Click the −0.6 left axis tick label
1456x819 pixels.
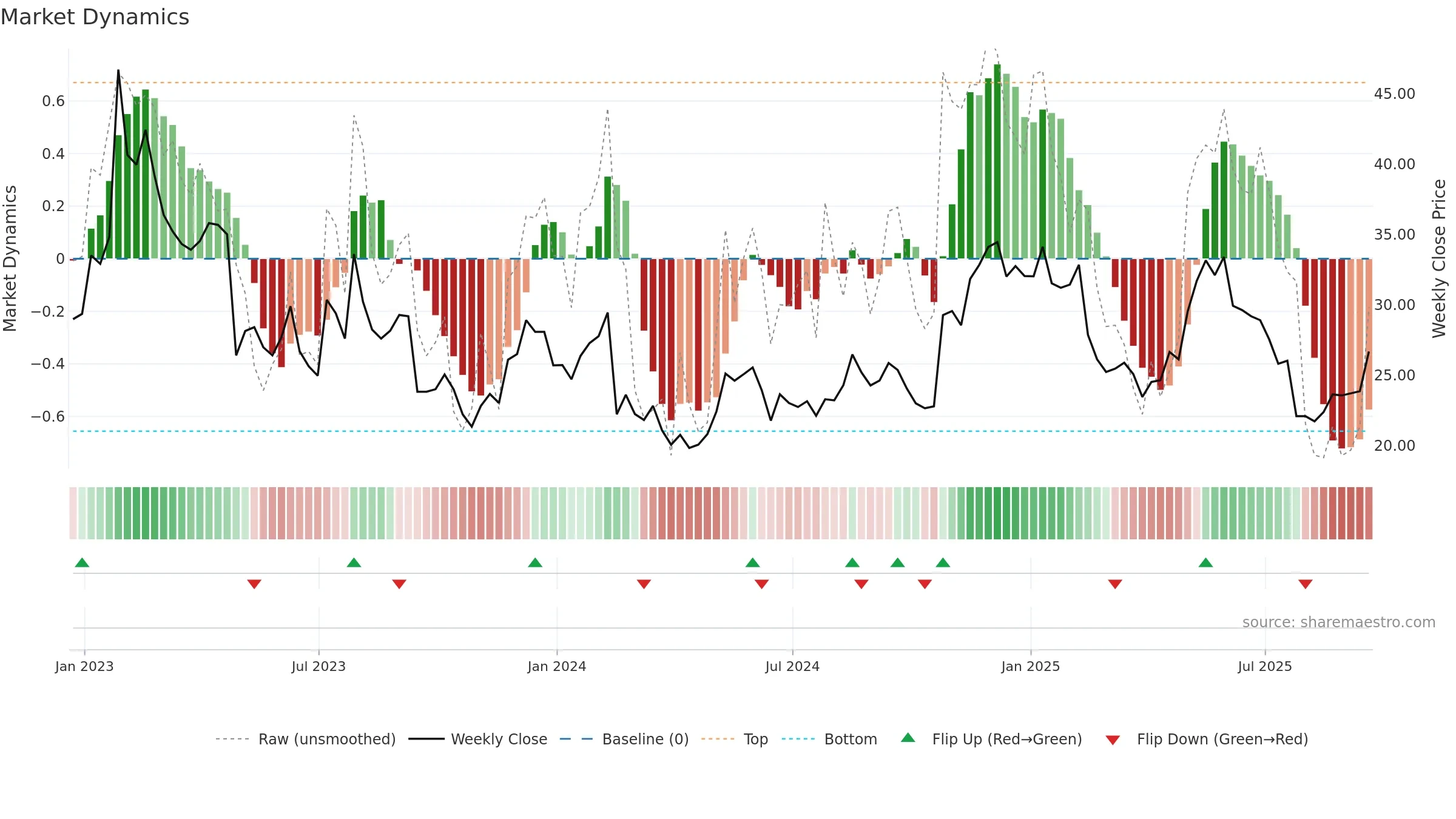click(48, 417)
